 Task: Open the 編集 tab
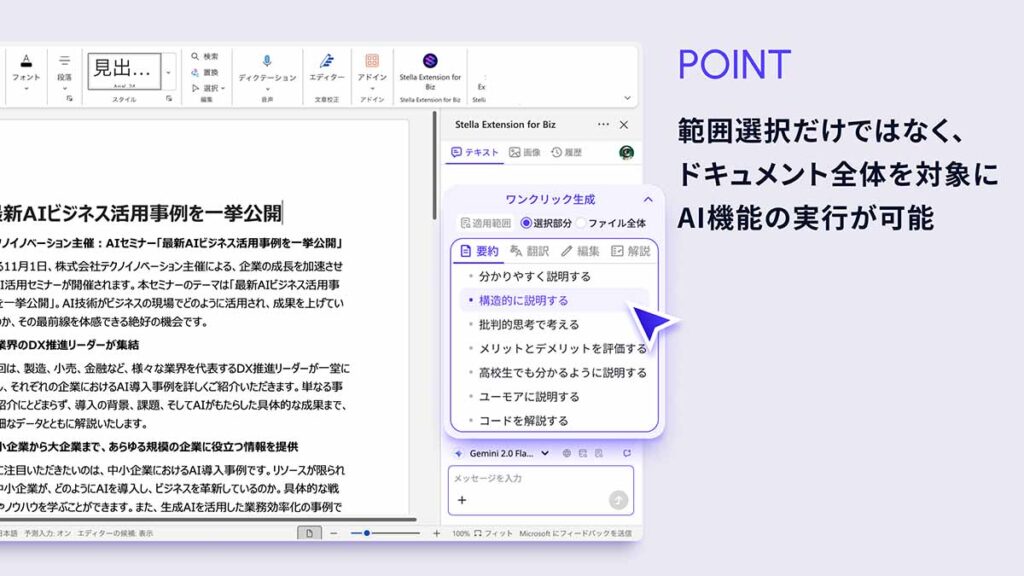(580, 251)
